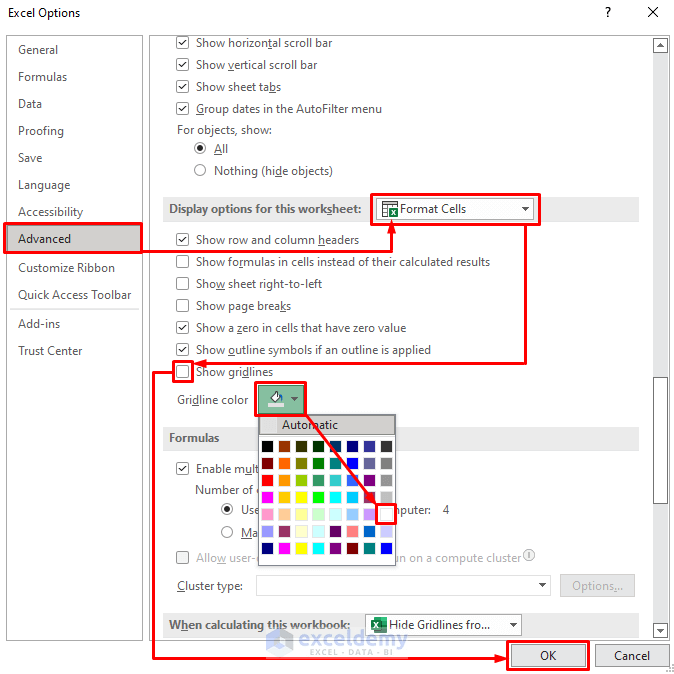Viewport: 674px width, 674px height.
Task: Select the Use all processors radio button
Action: click(x=227, y=509)
